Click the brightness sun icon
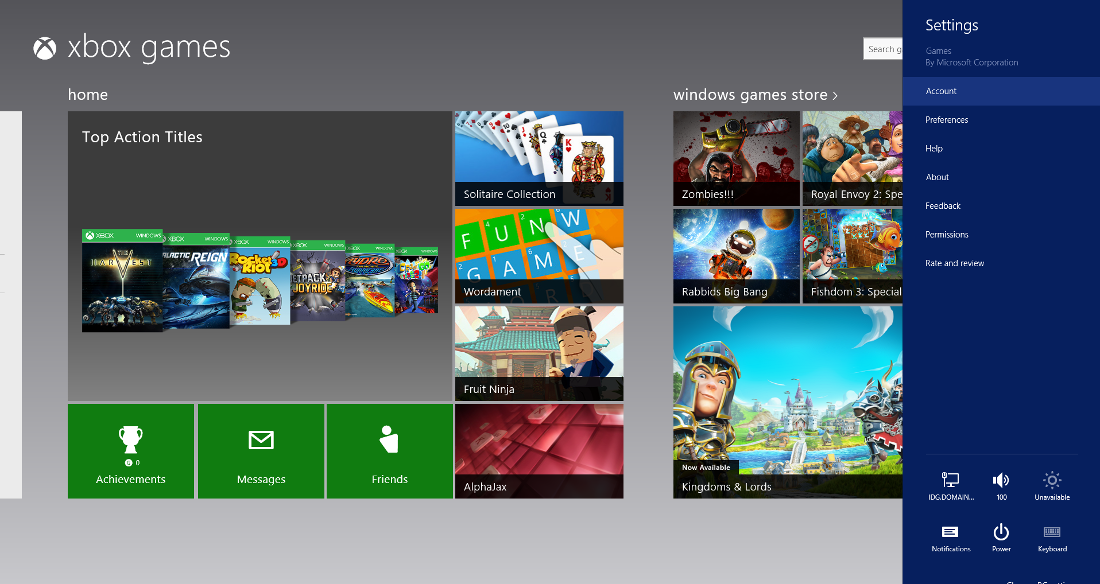Image resolution: width=1100 pixels, height=584 pixels. tap(1052, 479)
